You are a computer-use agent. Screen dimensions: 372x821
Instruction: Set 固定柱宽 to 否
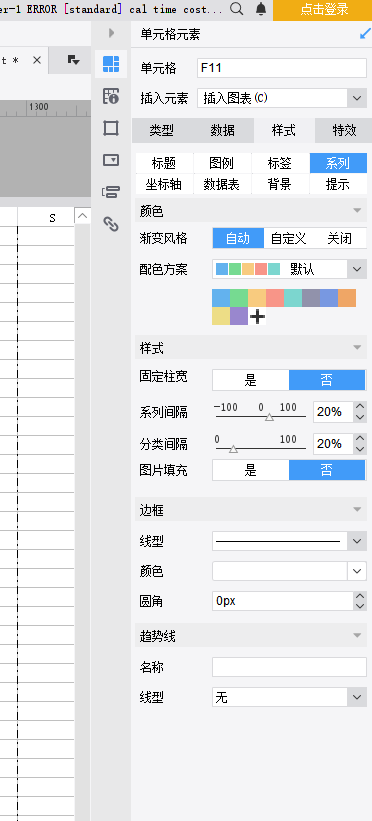click(327, 380)
